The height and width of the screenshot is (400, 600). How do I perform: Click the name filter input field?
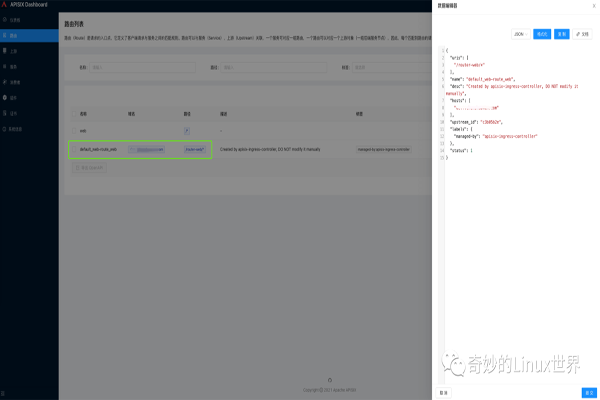pyautogui.click(x=142, y=67)
